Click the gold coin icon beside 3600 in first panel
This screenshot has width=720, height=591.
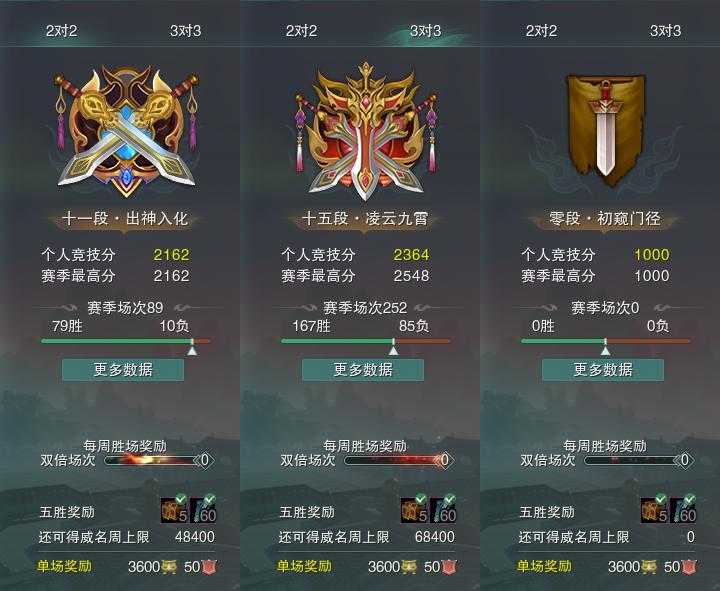point(169,567)
